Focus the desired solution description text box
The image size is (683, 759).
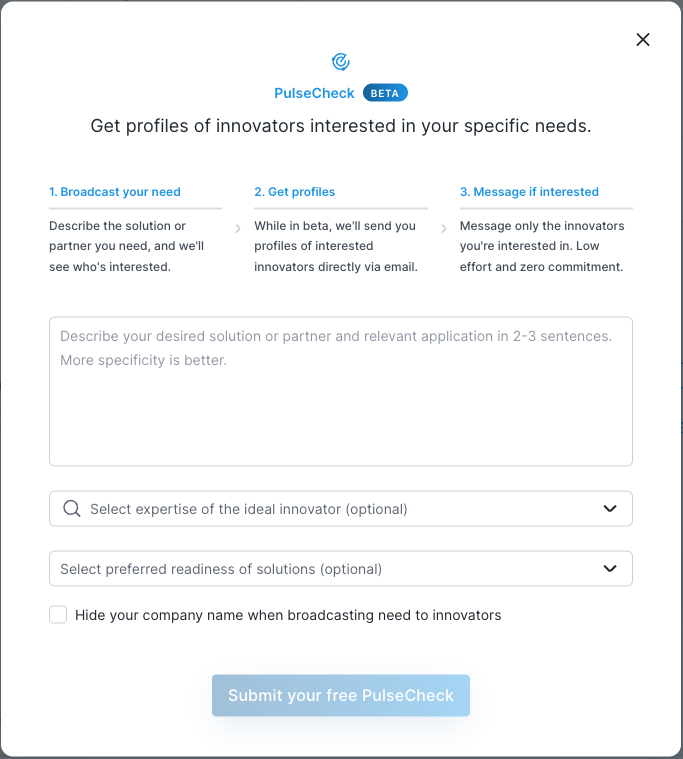tap(341, 400)
